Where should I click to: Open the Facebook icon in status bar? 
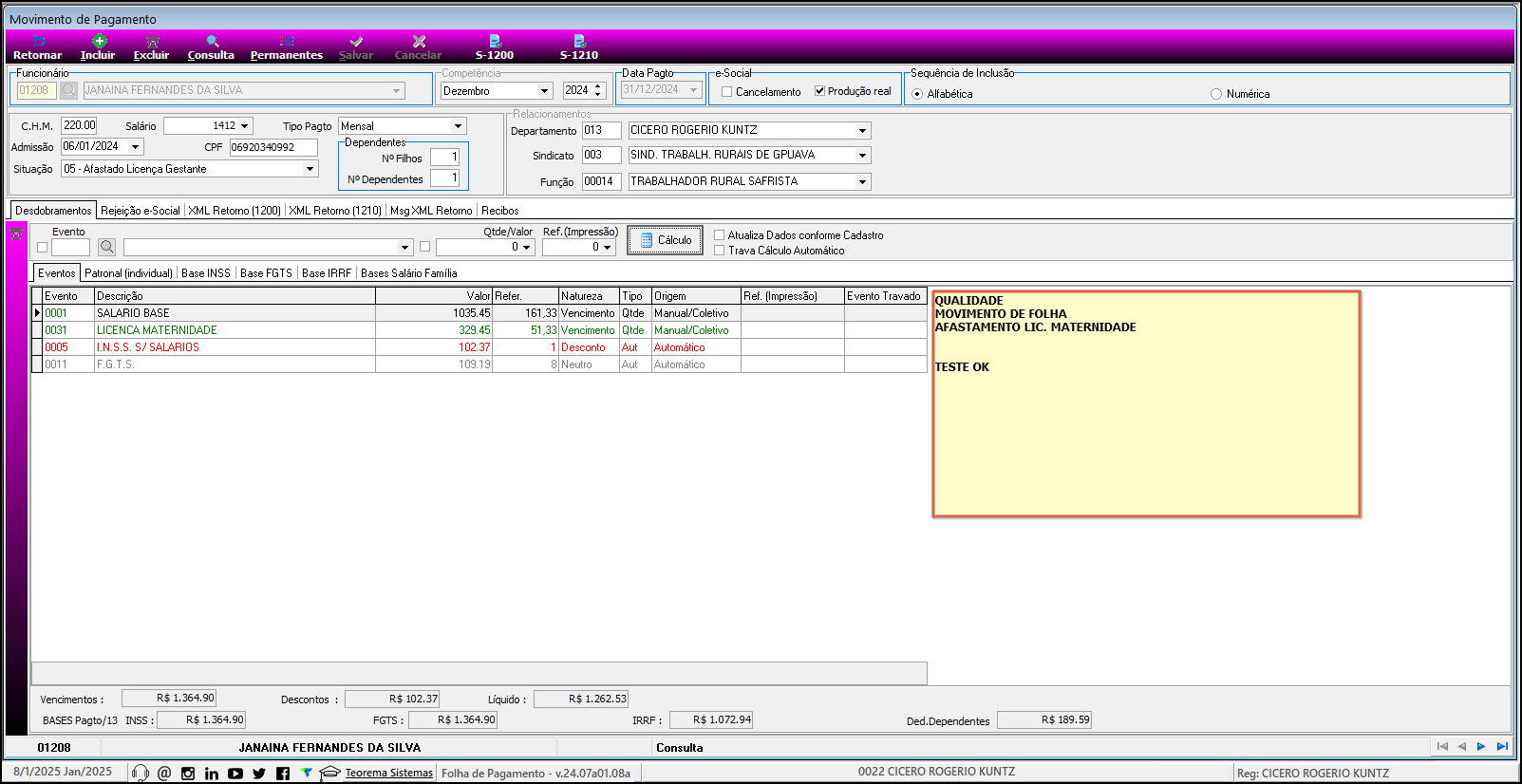(x=283, y=774)
